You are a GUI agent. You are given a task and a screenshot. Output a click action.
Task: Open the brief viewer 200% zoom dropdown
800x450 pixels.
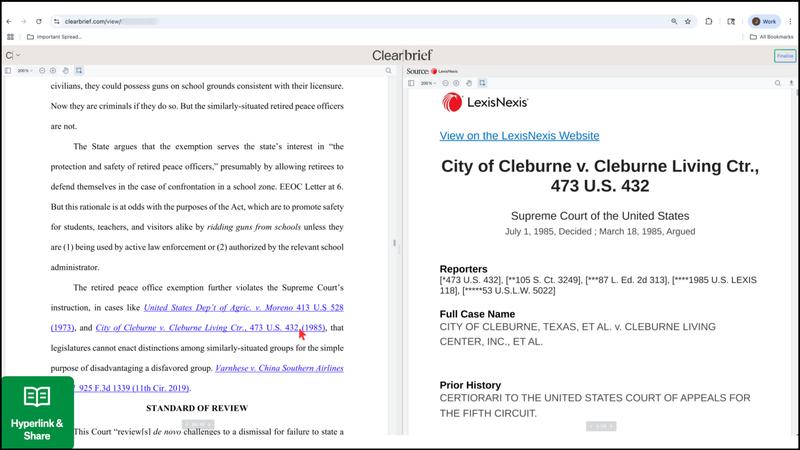tap(24, 70)
